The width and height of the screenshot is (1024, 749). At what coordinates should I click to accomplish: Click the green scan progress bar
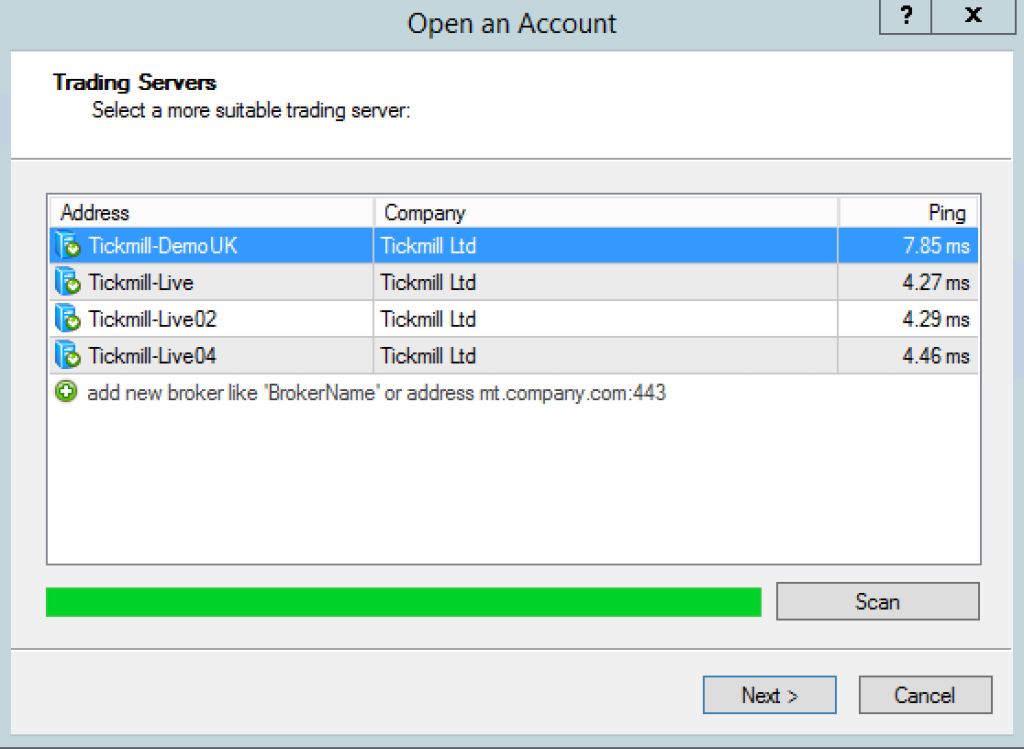pos(404,601)
